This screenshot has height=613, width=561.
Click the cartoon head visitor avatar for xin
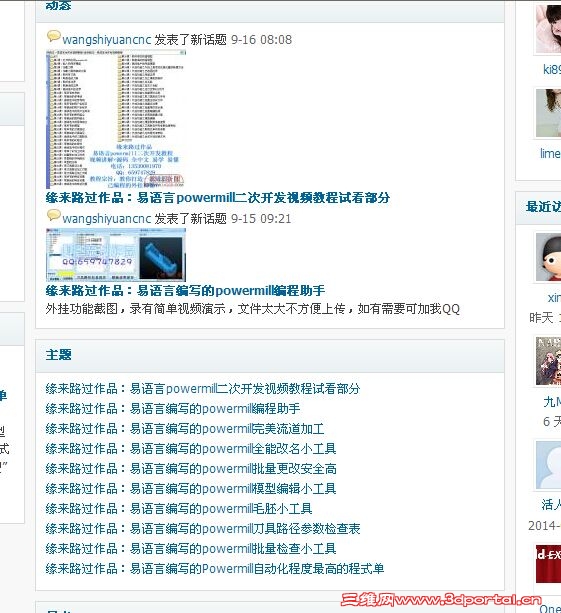pos(548,257)
